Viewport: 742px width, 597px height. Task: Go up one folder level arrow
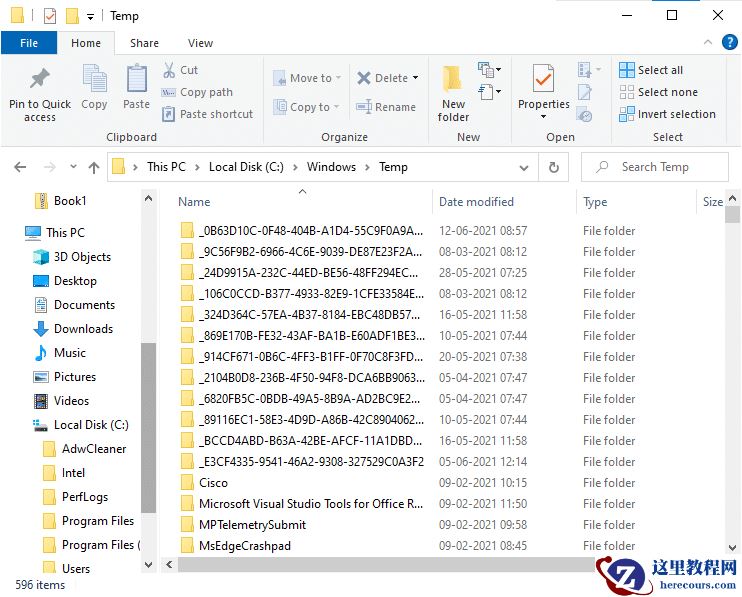(94, 167)
